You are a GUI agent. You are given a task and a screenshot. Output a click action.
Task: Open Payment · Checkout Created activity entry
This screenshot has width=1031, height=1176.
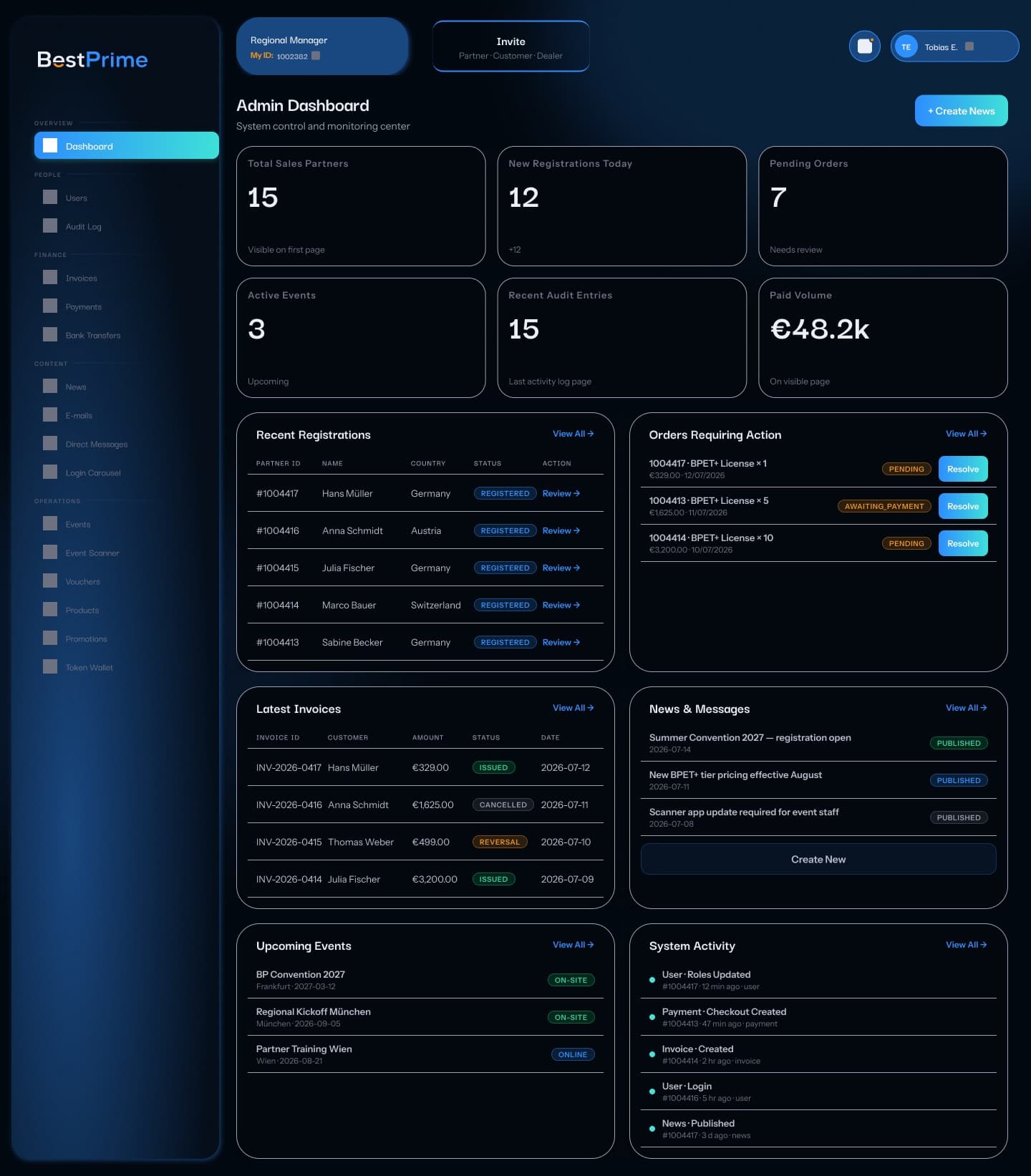(x=818, y=1017)
